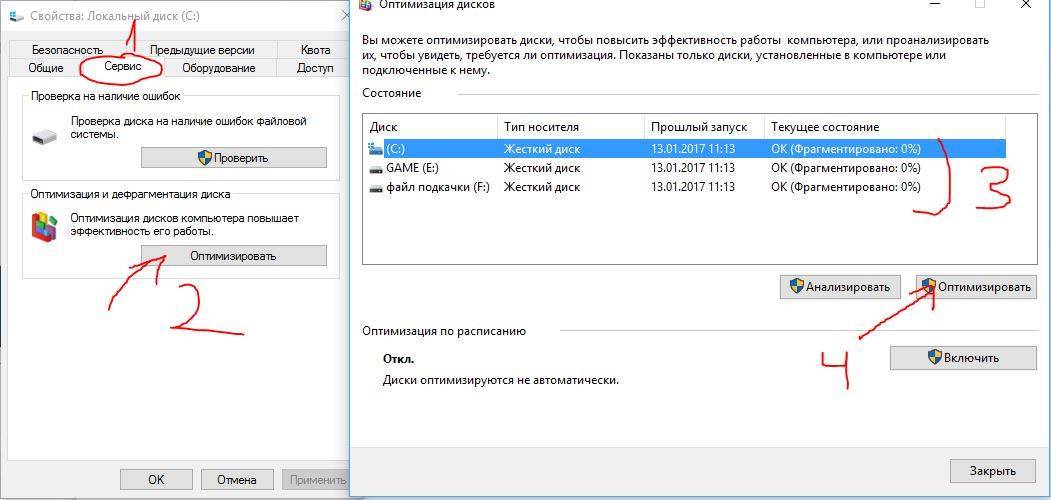This screenshot has height=500, width=1051.
Task: Open the Оборудование tab
Action: 219,68
